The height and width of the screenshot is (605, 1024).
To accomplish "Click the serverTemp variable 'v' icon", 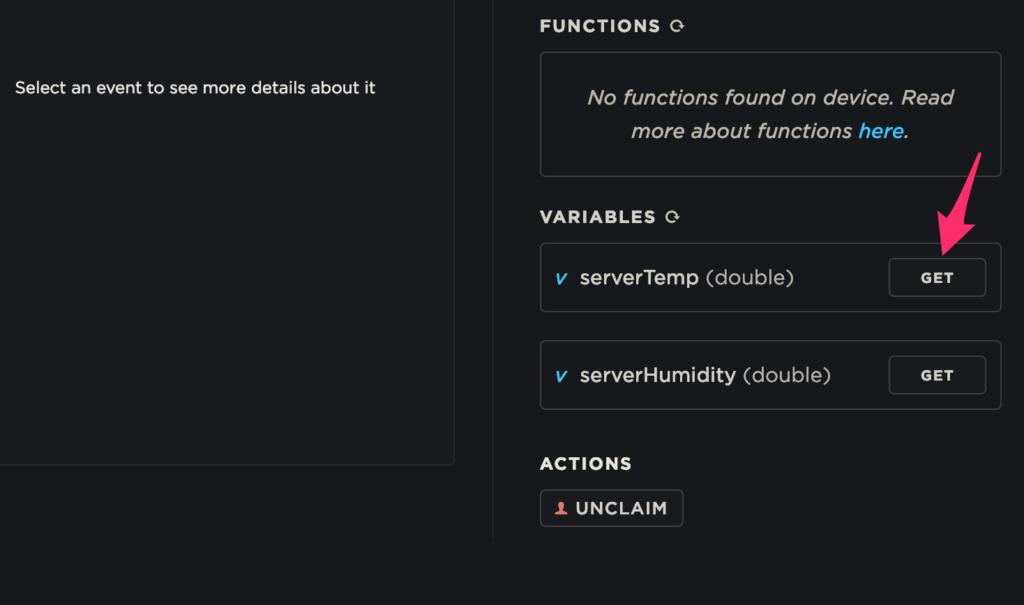I will pos(561,278).
